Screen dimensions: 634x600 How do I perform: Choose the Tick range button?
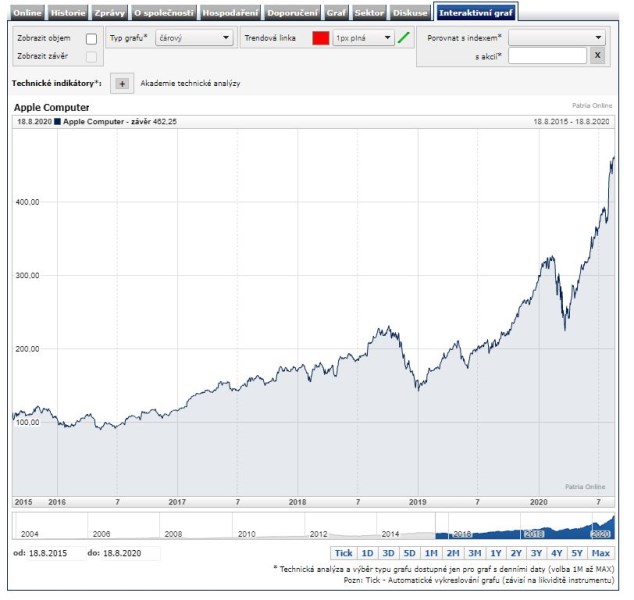(343, 553)
